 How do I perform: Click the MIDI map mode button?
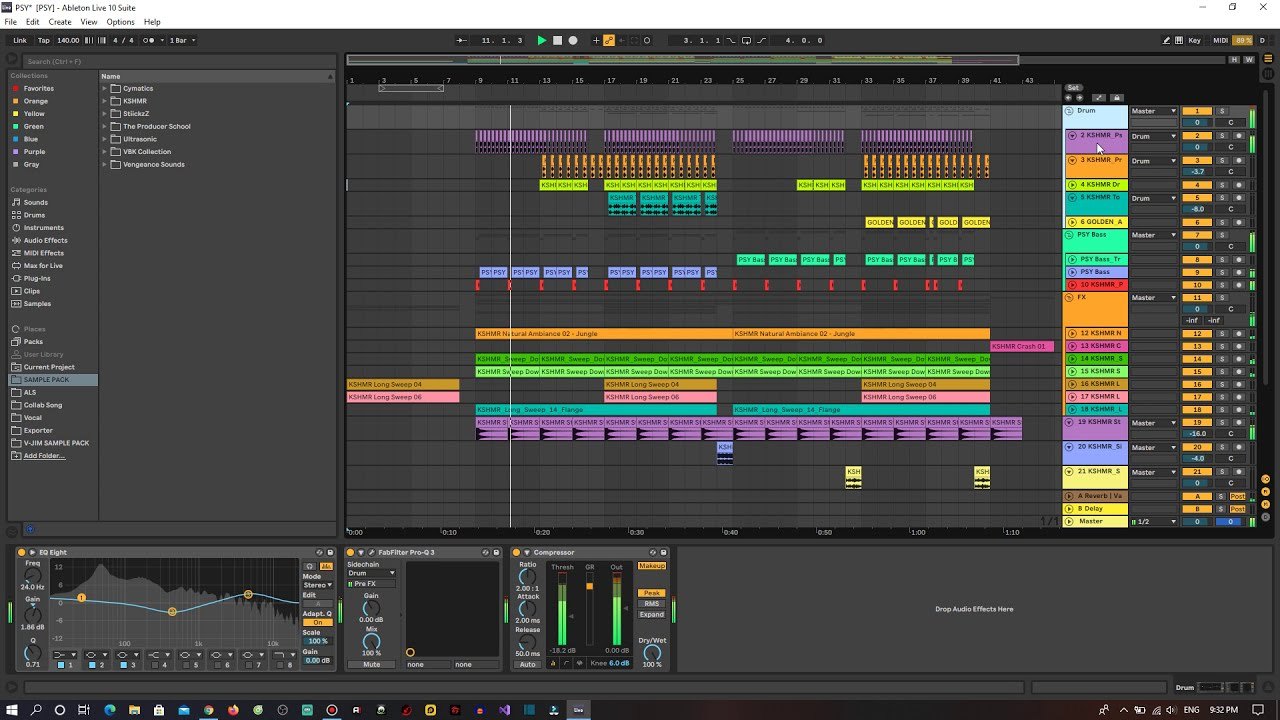[x=1220, y=40]
